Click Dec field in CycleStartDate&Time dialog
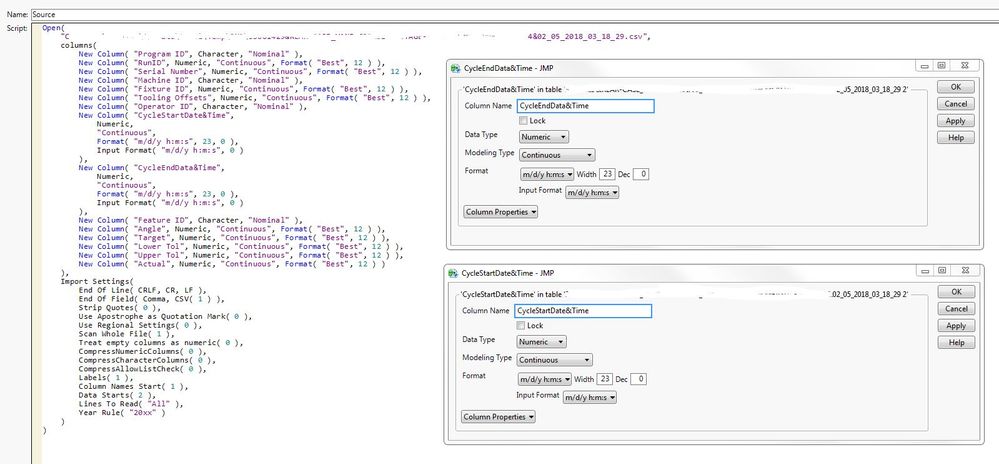The height and width of the screenshot is (464, 999). [x=639, y=379]
